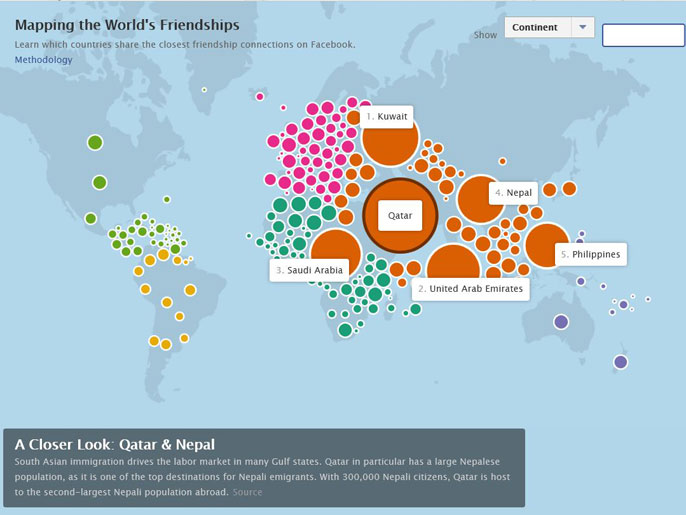
Task: Select the purple bubble near New Zealand
Action: (x=620, y=362)
